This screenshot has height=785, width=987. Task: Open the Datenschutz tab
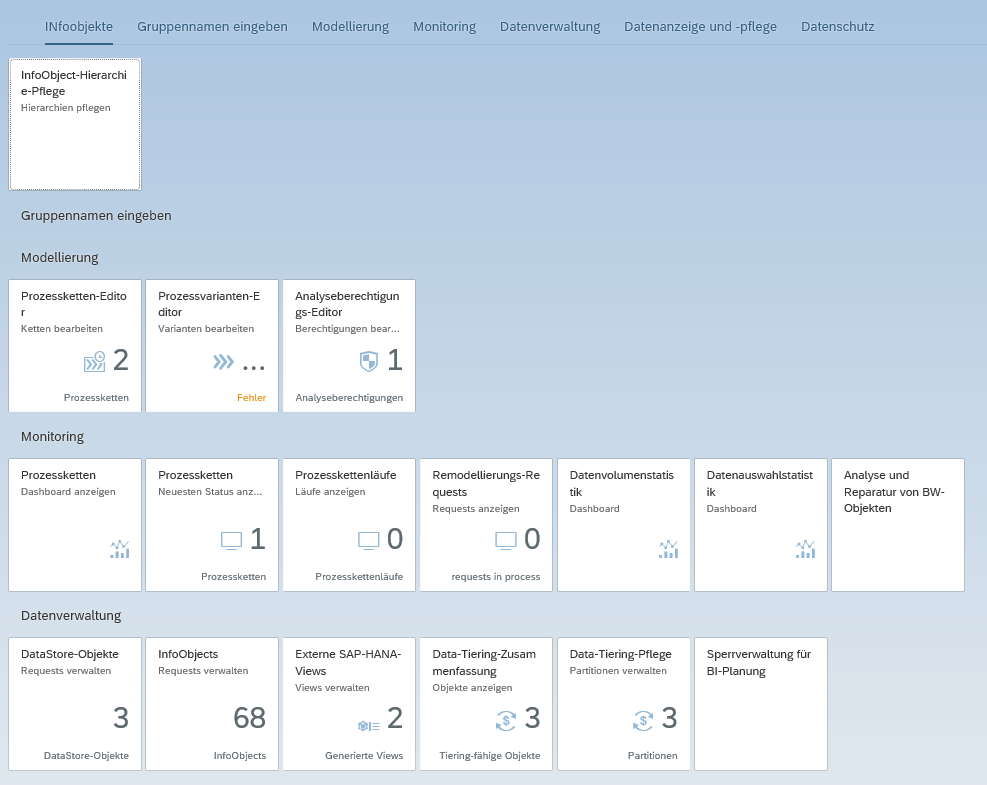tap(837, 26)
